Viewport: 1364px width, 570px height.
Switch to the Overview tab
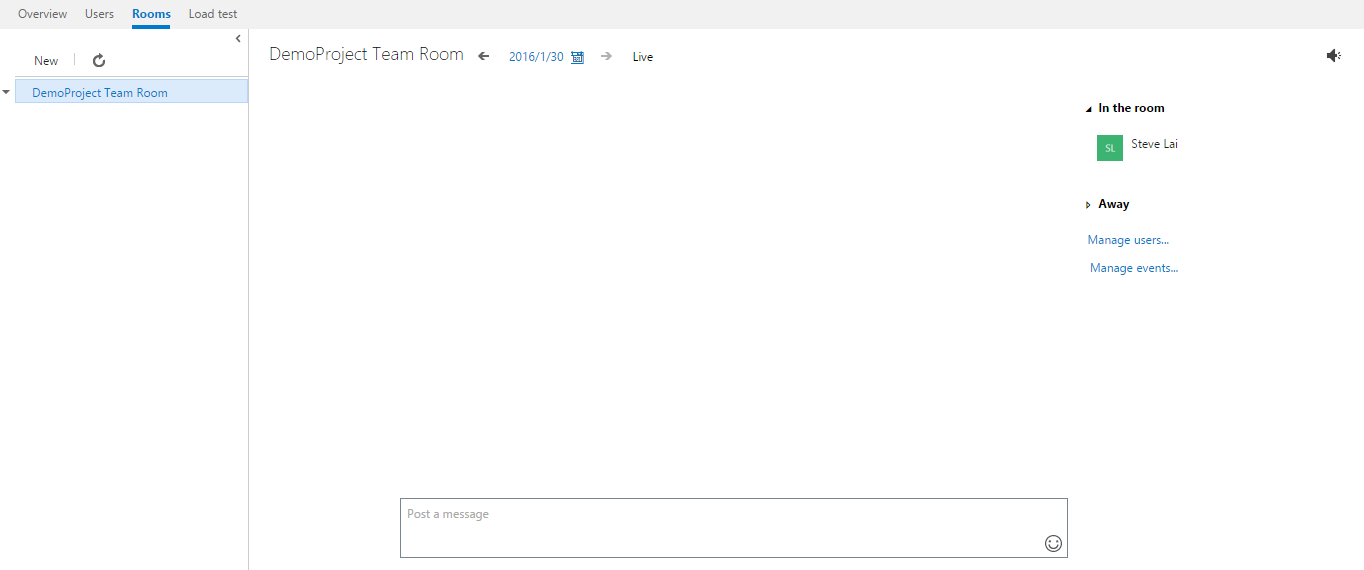(42, 14)
